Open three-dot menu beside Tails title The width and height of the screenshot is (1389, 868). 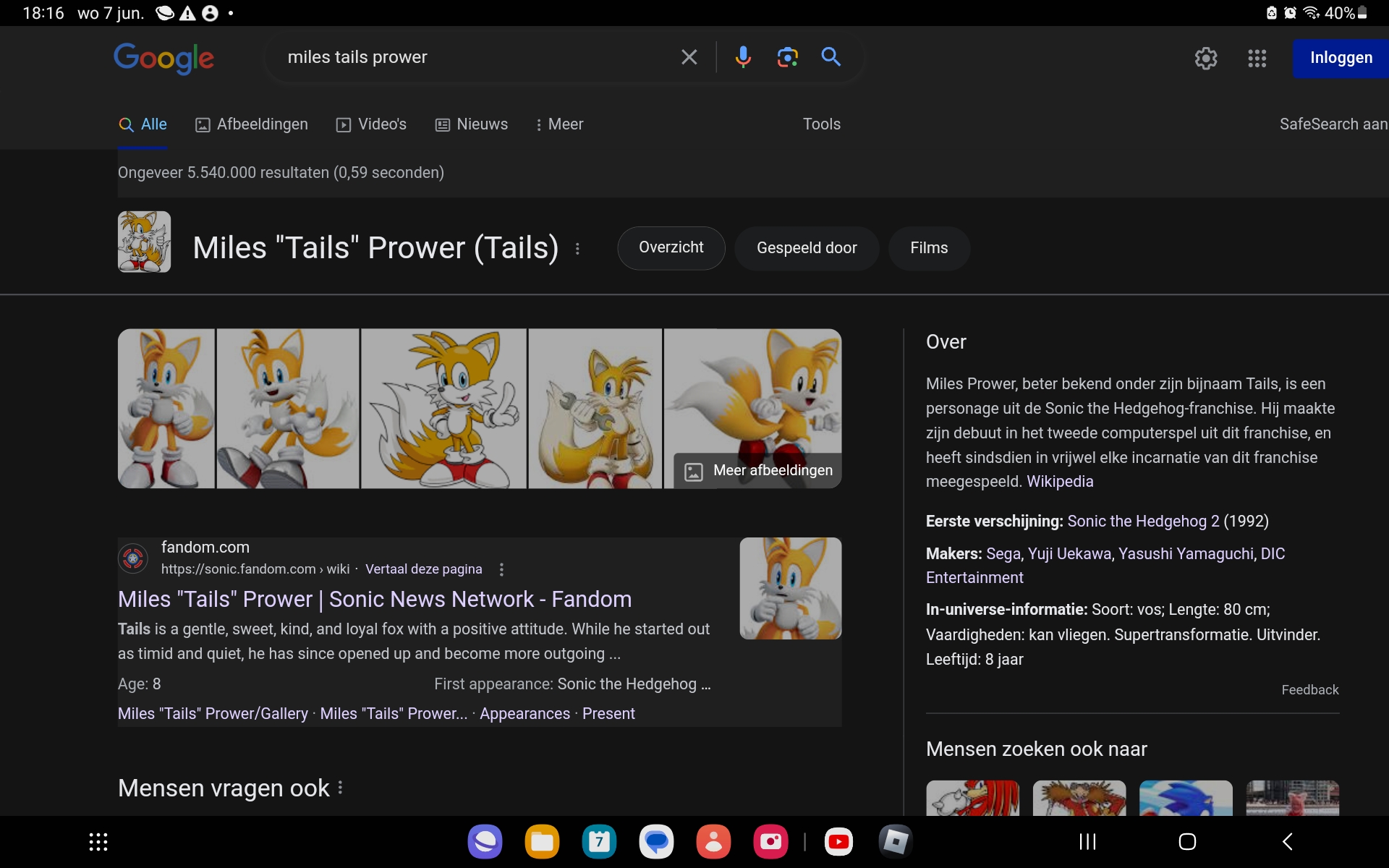tap(577, 249)
